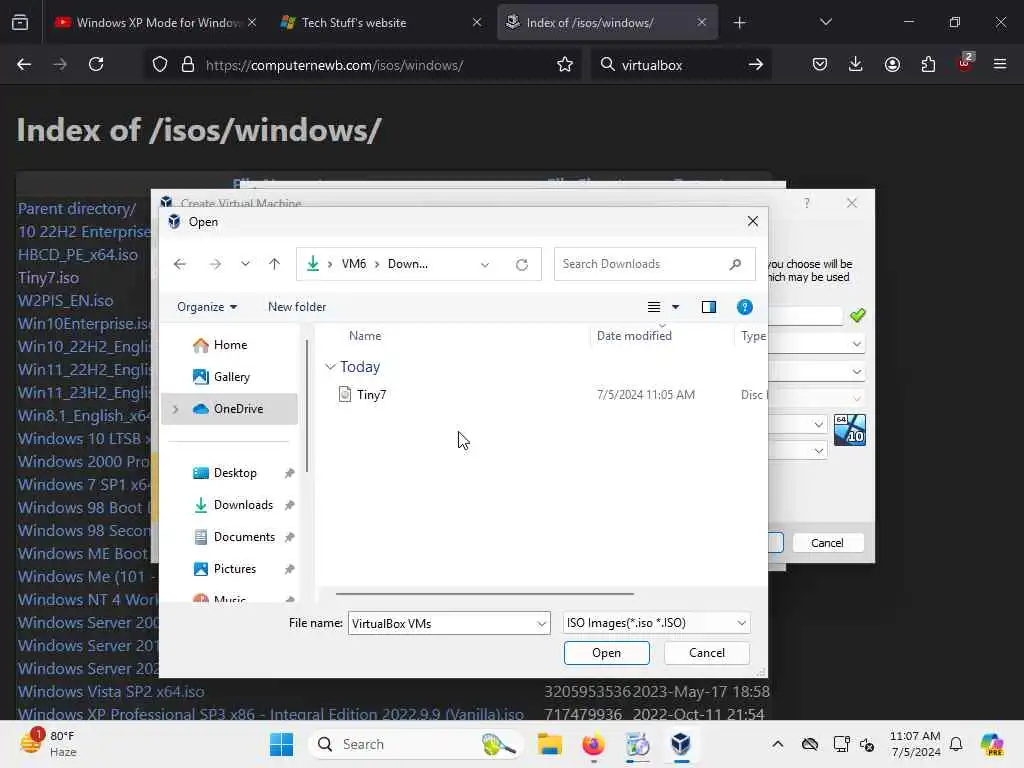Open the Firefox downloads panel

856,64
